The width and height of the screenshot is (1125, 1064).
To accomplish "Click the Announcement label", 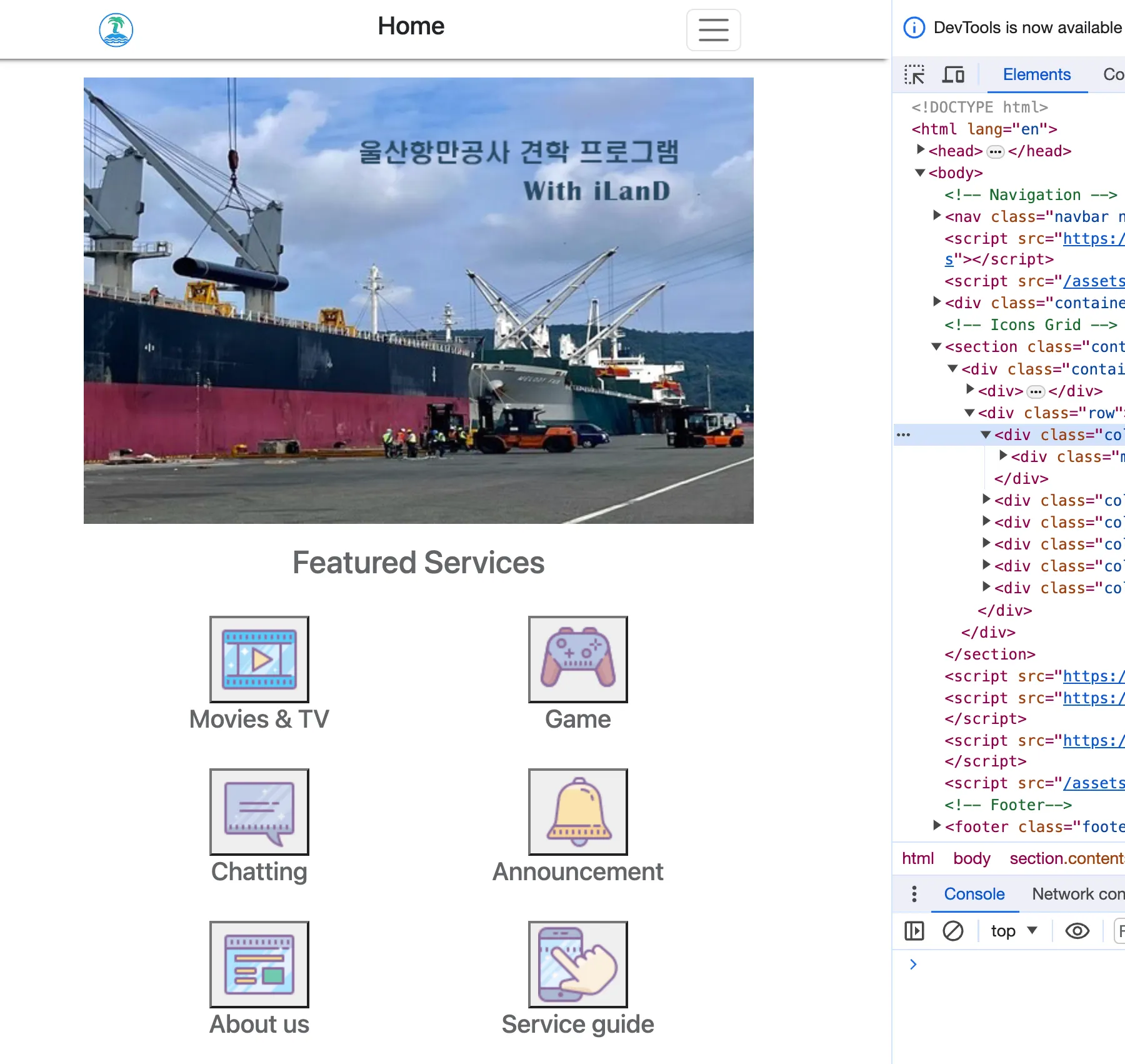I will coord(578,871).
